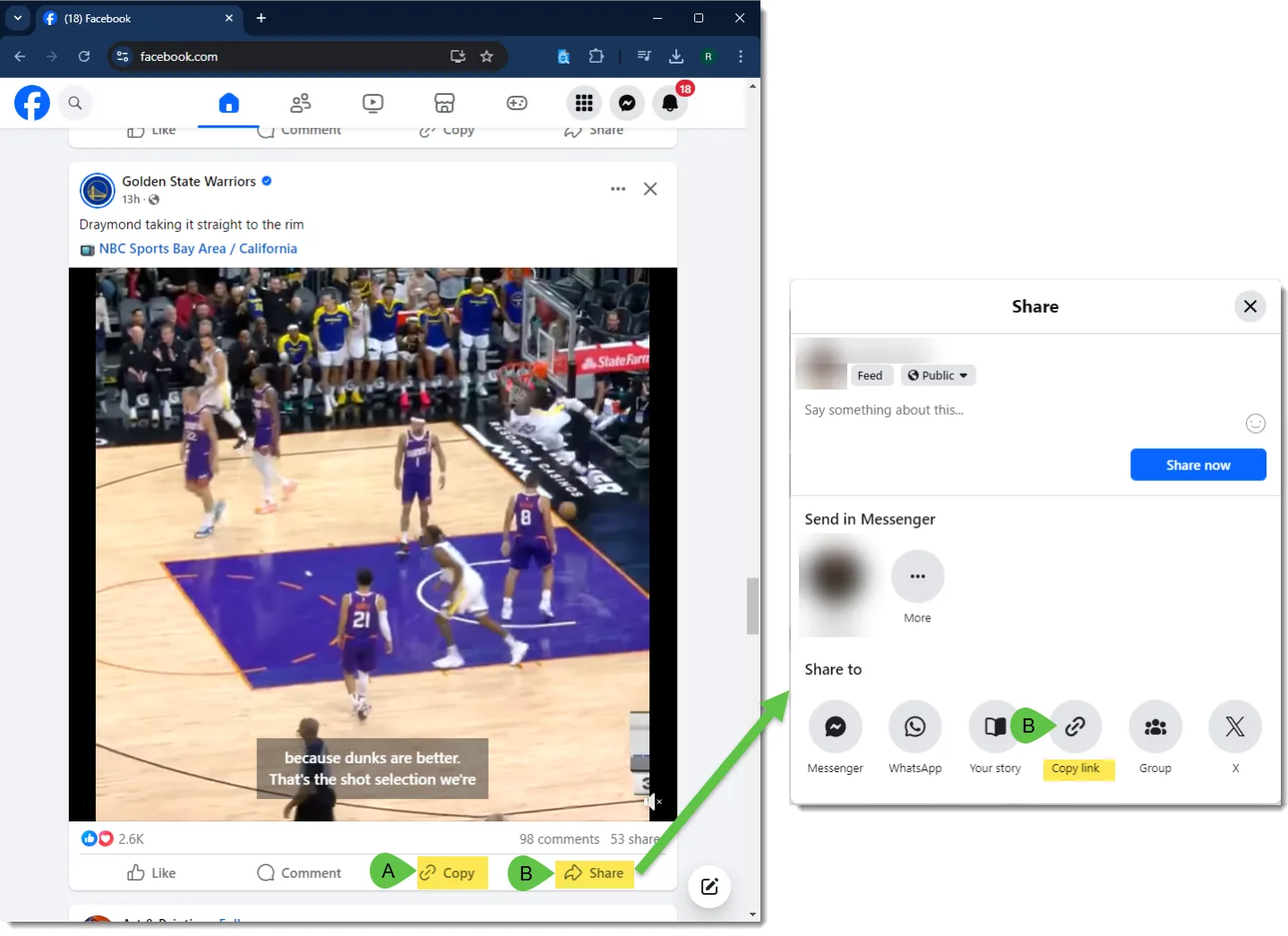Share to Group icon
The width and height of the screenshot is (1288, 936).
tap(1155, 726)
